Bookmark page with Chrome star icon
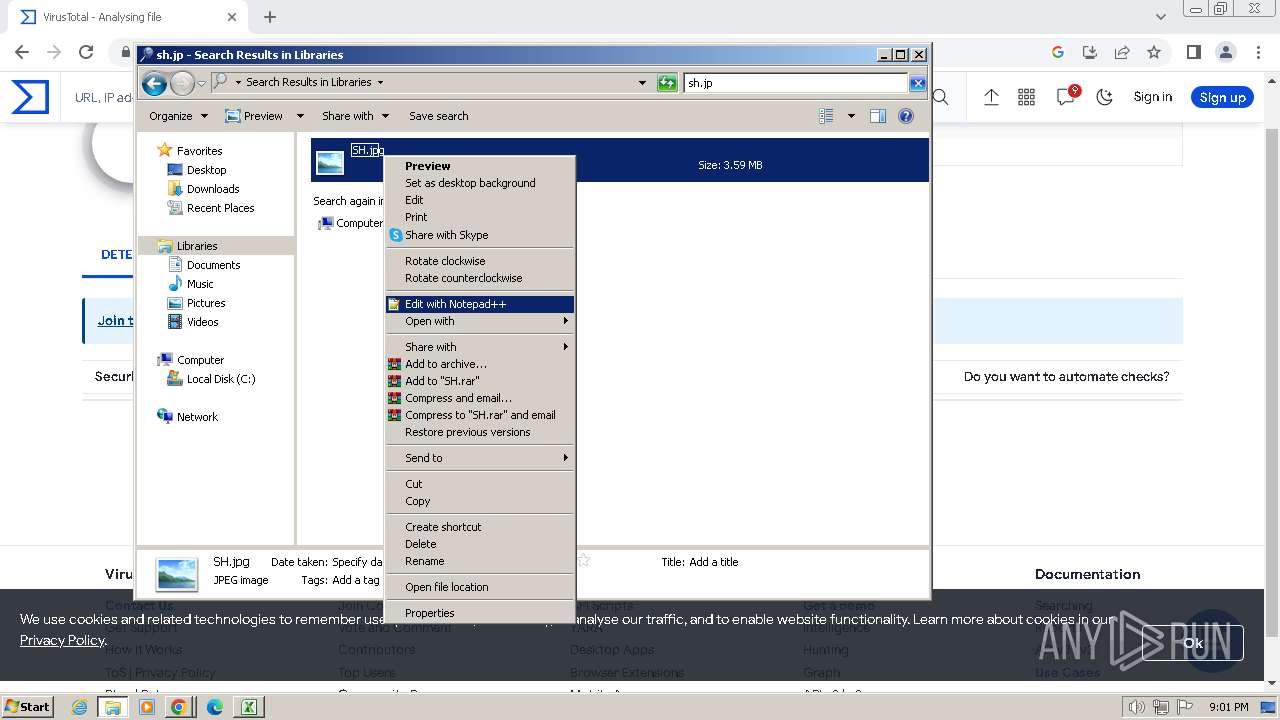Viewport: 1280px width, 720px height. tap(1154, 52)
